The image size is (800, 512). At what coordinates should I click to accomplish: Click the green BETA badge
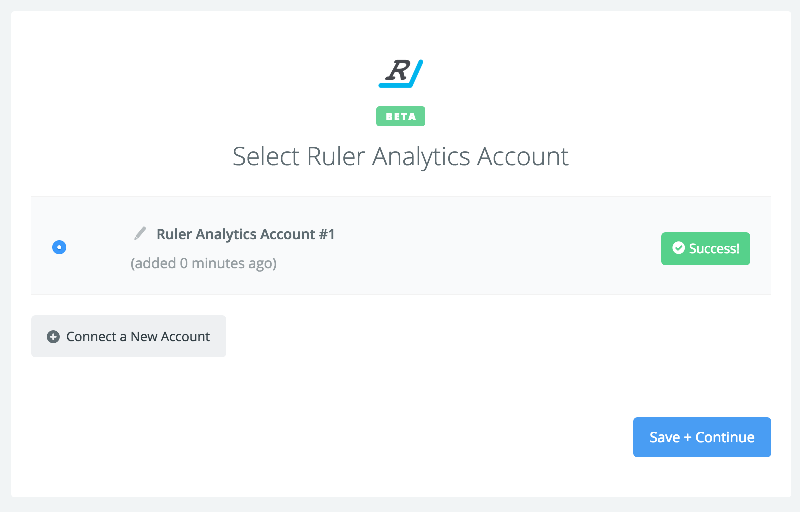401,116
